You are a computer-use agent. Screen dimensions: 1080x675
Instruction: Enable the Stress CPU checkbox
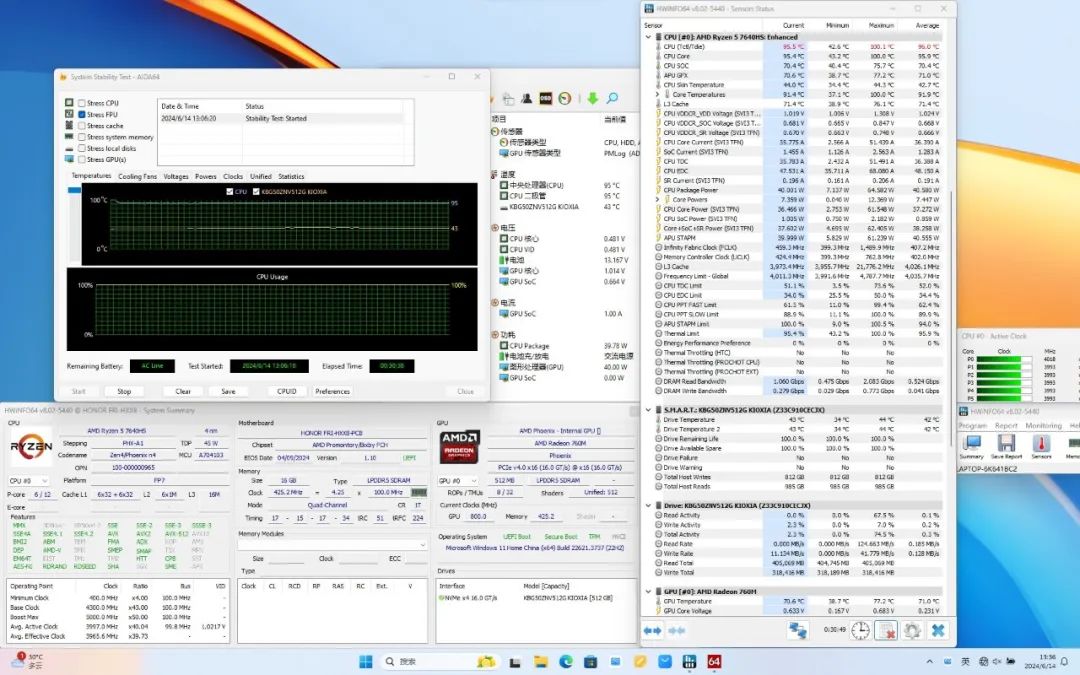[x=81, y=103]
